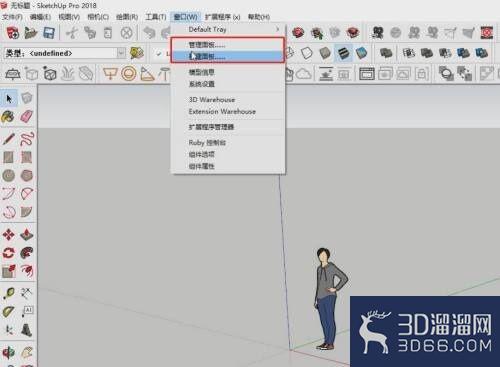Image resolution: width=500 pixels, height=367 pixels.
Task: Choose the Make Component tool
Action: (x=27, y=98)
